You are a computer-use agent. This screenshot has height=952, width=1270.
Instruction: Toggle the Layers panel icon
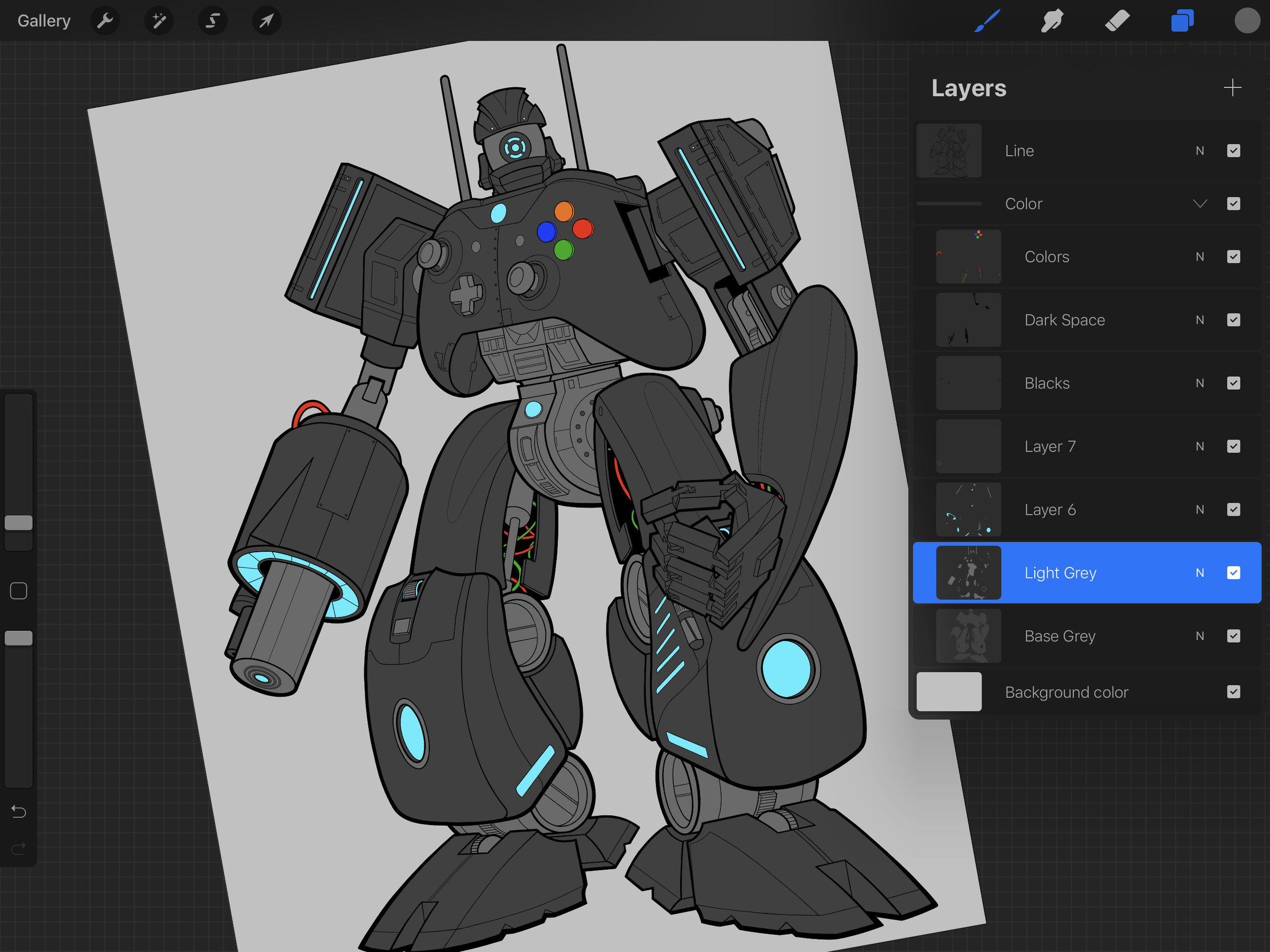coord(1182,21)
